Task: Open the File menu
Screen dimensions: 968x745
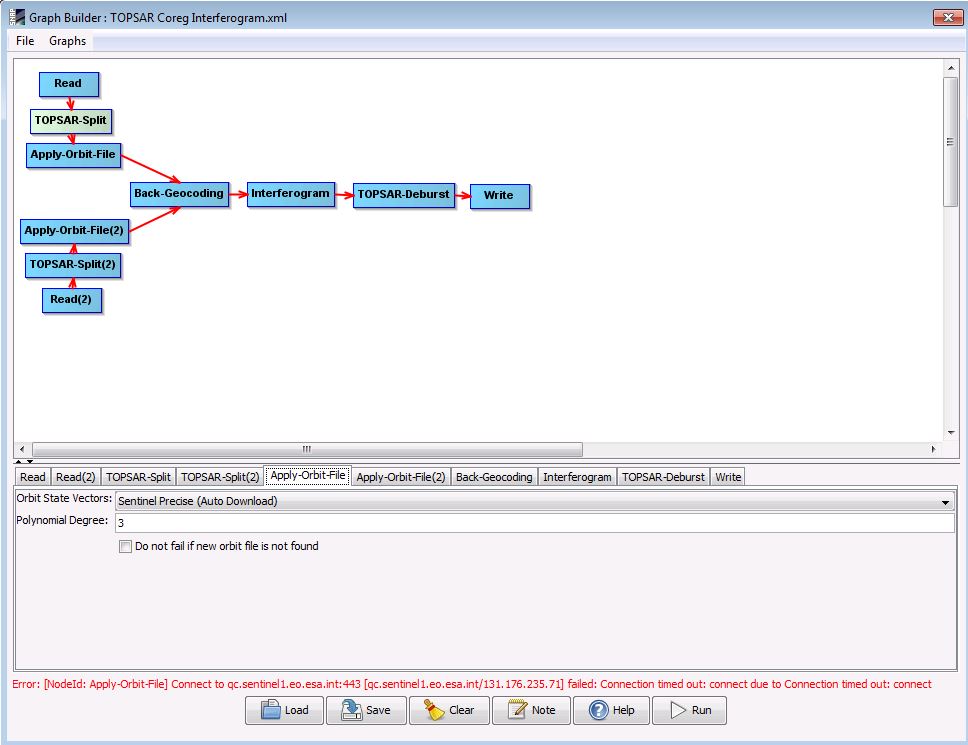Action: click(x=25, y=41)
